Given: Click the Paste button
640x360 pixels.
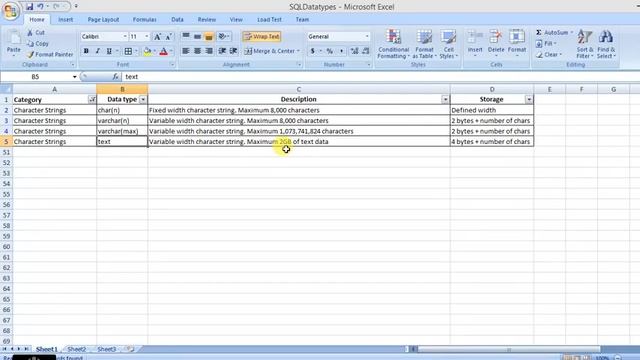Looking at the screenshot, I should (x=13, y=43).
